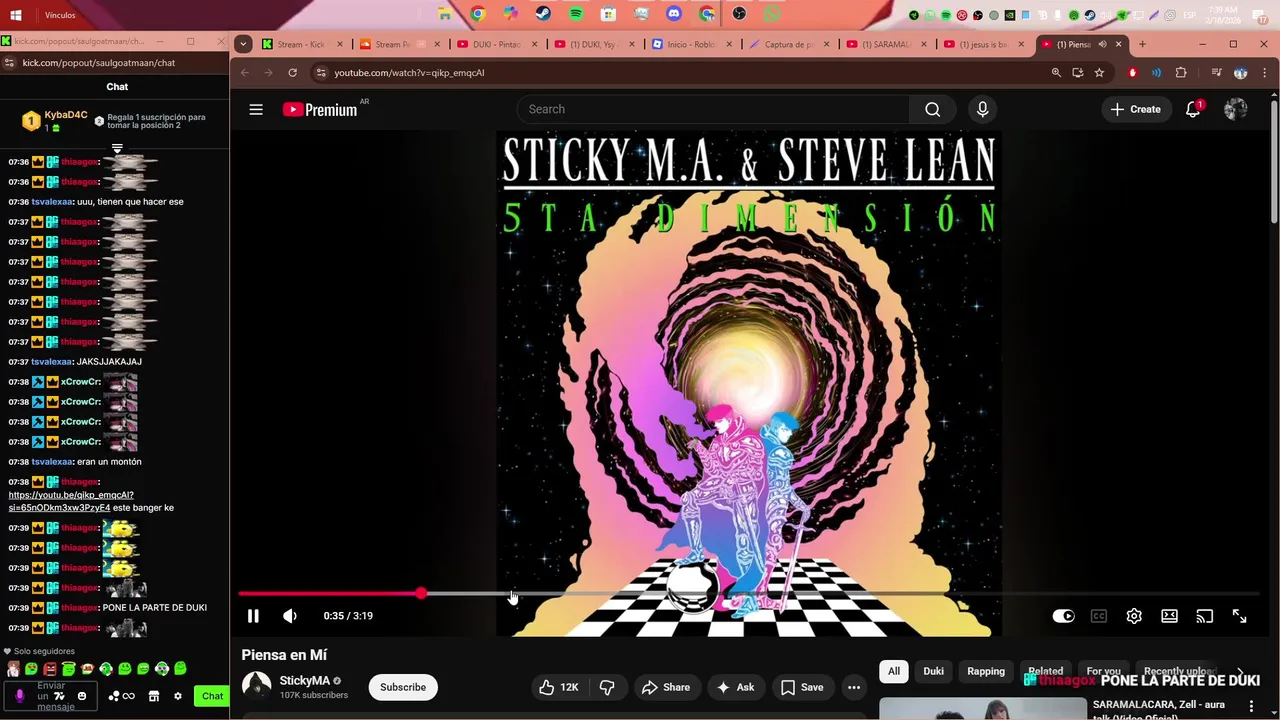Click the Ask button
Screen dimensions: 1280x720
(x=735, y=687)
